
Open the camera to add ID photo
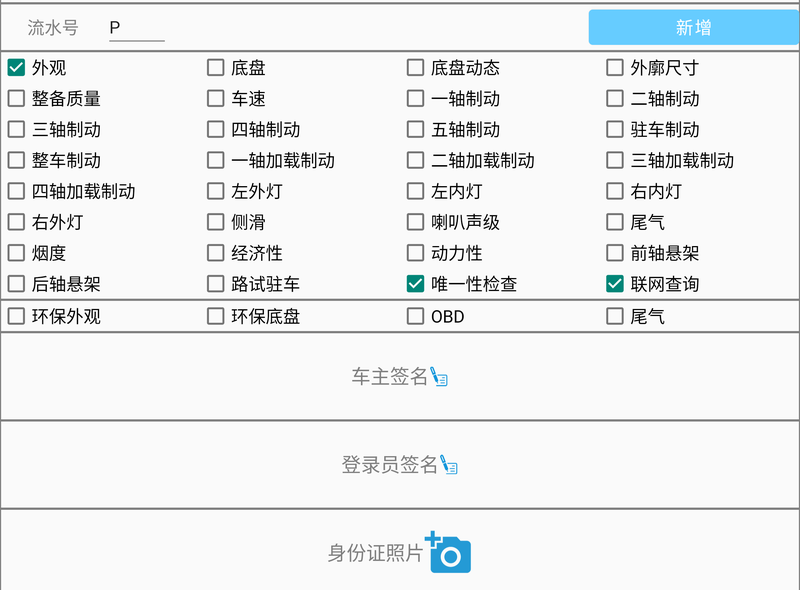[x=449, y=552]
